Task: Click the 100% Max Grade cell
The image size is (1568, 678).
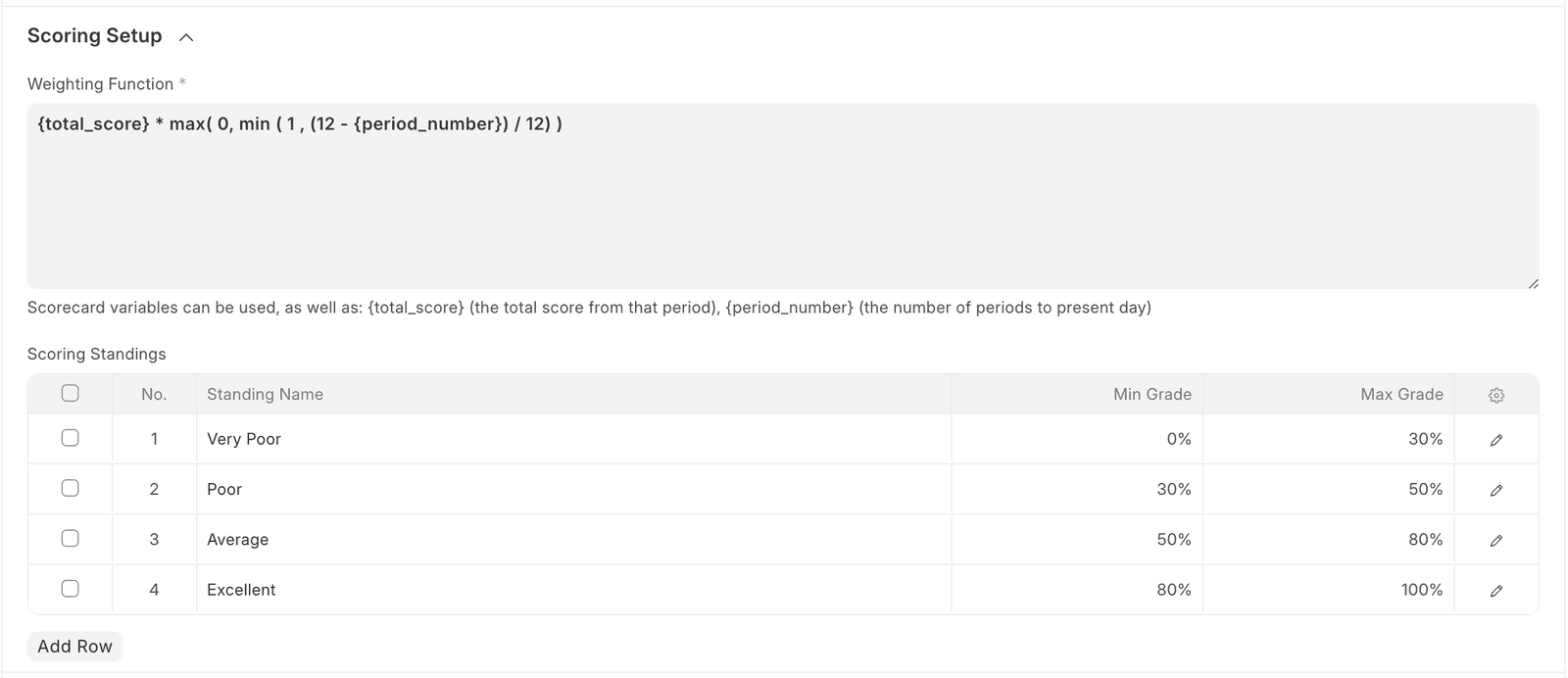Action: [x=1328, y=589]
